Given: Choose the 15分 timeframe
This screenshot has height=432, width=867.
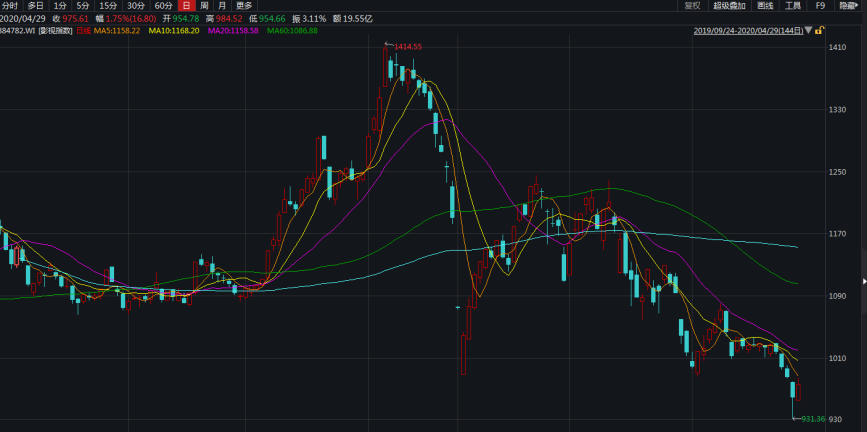Looking at the screenshot, I should click(x=108, y=6).
